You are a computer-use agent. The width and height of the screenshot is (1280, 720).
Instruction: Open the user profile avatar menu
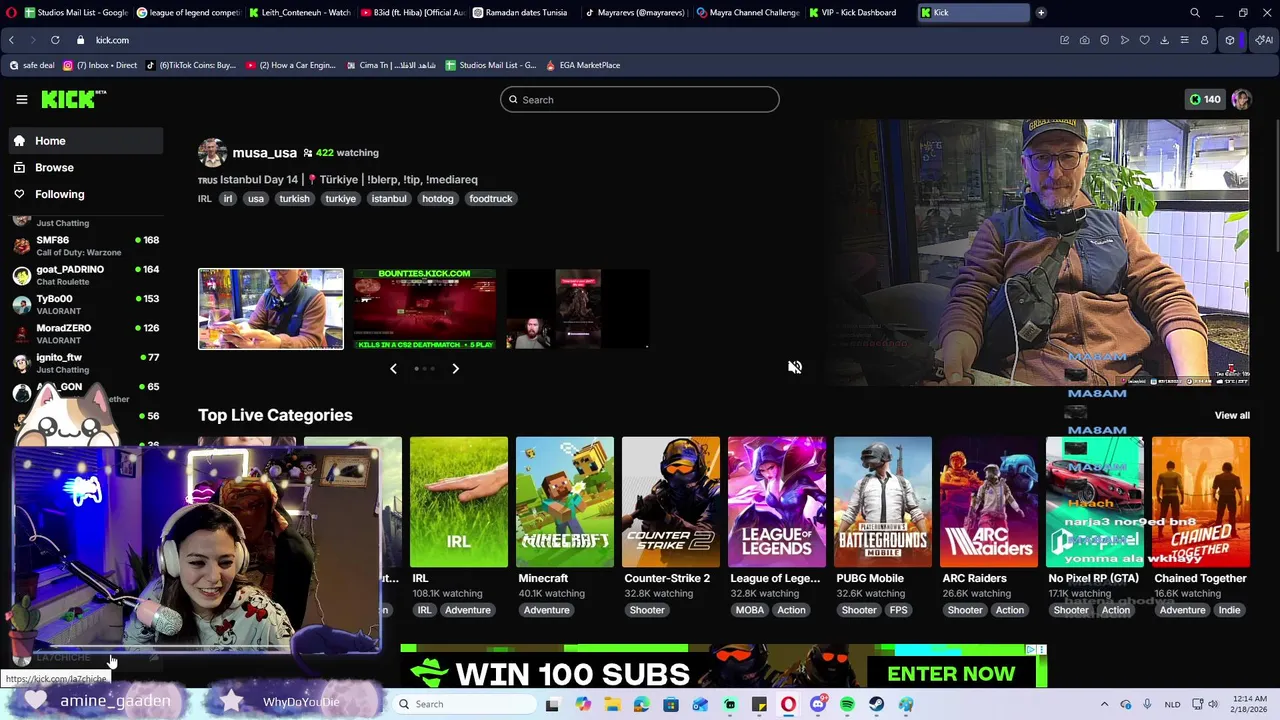coord(1241,99)
